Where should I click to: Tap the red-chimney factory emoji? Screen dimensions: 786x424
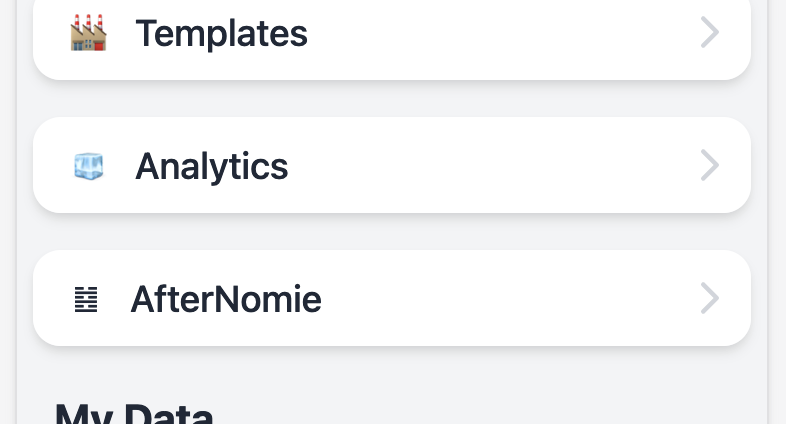88,33
